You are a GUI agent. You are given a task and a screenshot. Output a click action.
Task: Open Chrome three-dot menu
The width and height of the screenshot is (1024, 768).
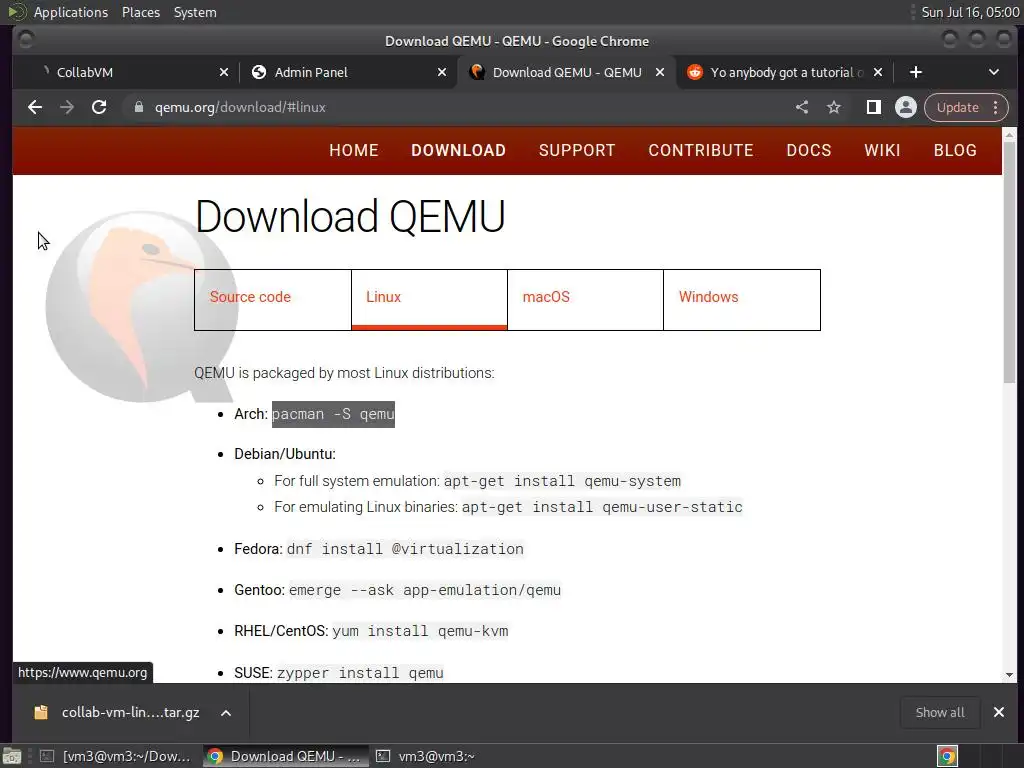click(x=996, y=107)
